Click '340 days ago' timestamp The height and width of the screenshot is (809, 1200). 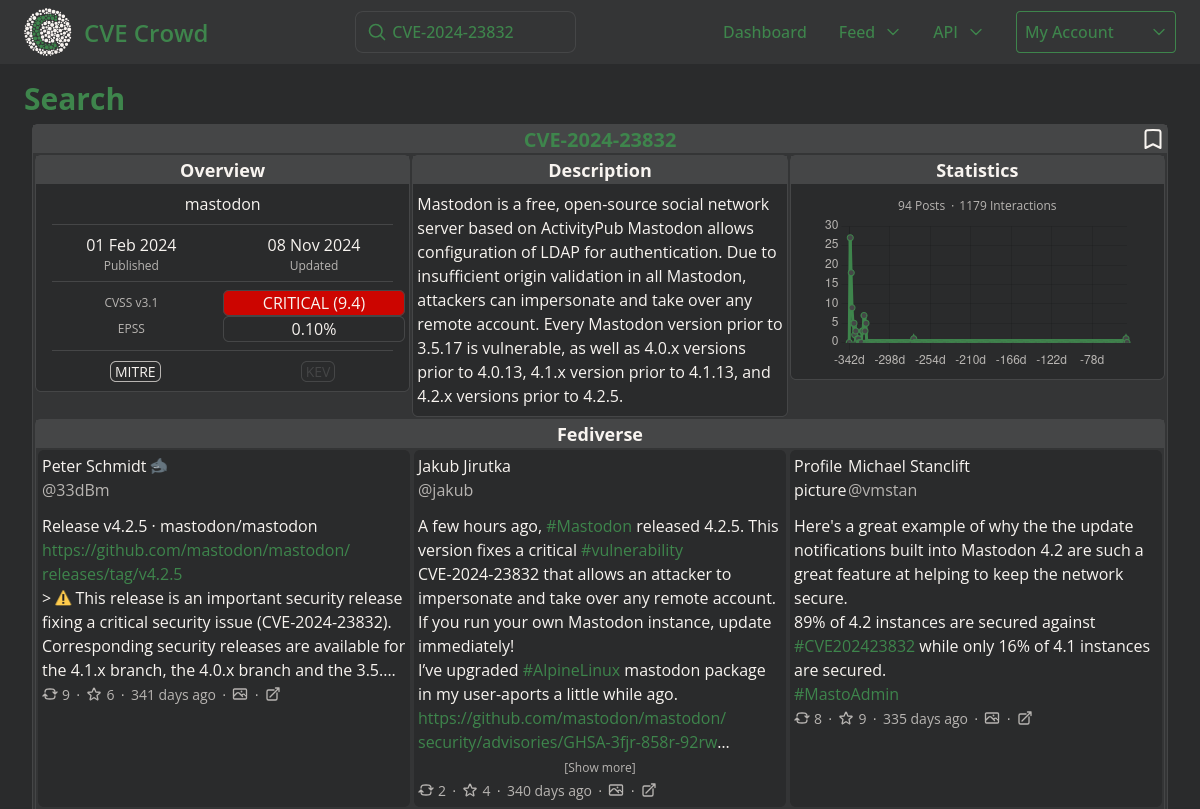point(549,791)
